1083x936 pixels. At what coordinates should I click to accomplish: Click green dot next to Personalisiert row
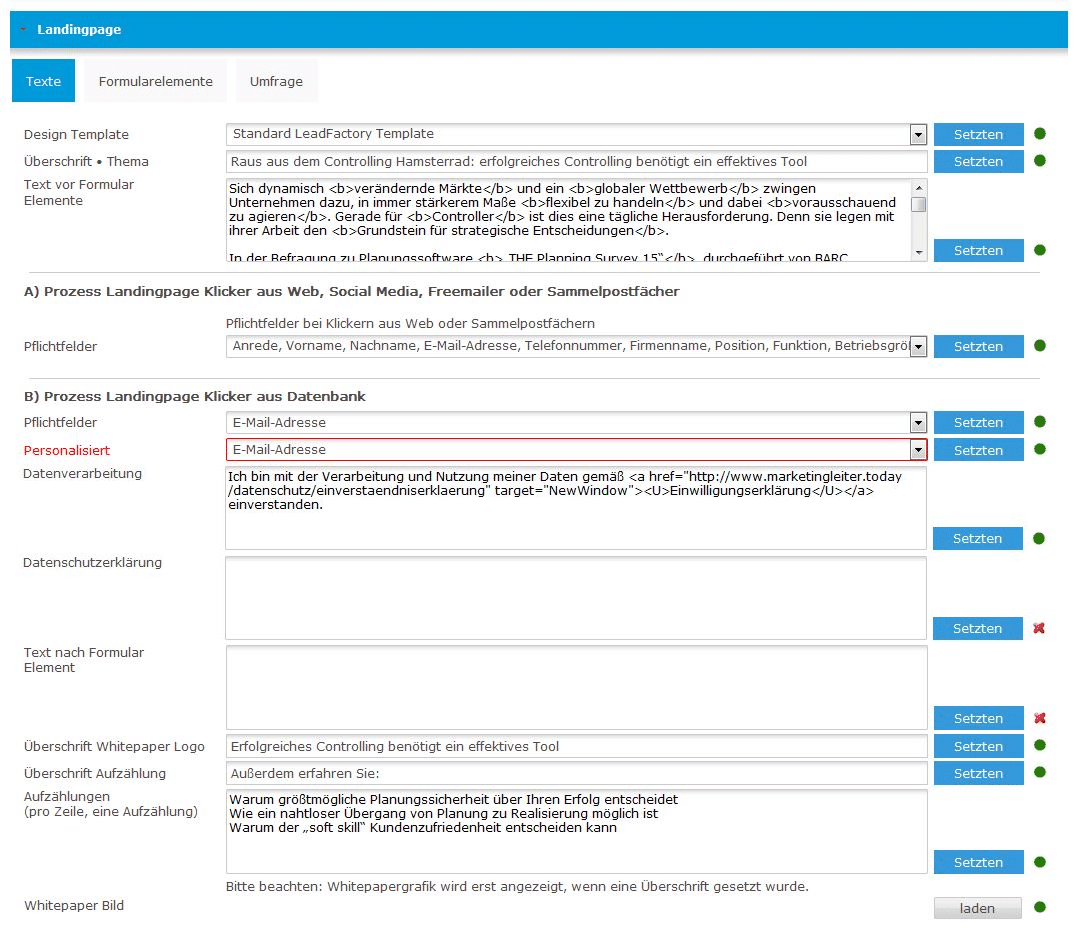[x=1039, y=450]
